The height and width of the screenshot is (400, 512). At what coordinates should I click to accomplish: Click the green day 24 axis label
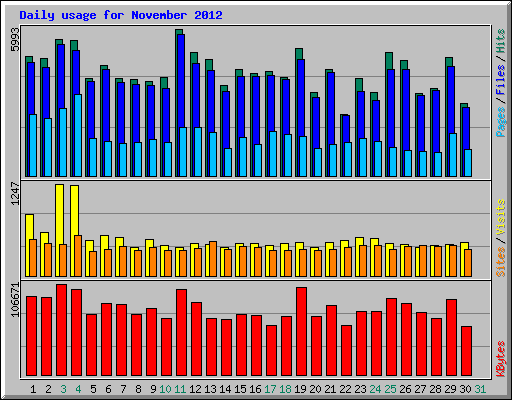point(375,389)
